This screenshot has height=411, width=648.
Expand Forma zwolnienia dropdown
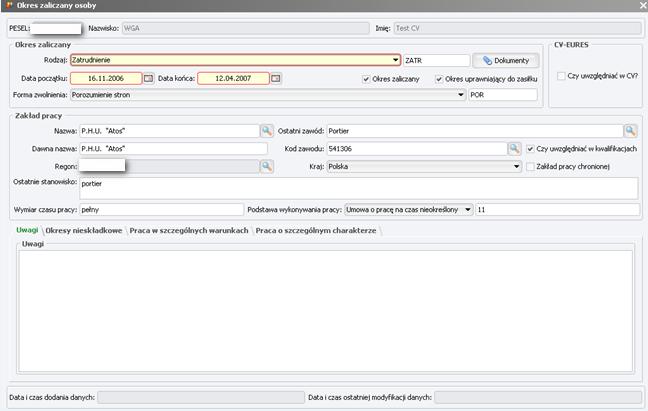[x=460, y=95]
